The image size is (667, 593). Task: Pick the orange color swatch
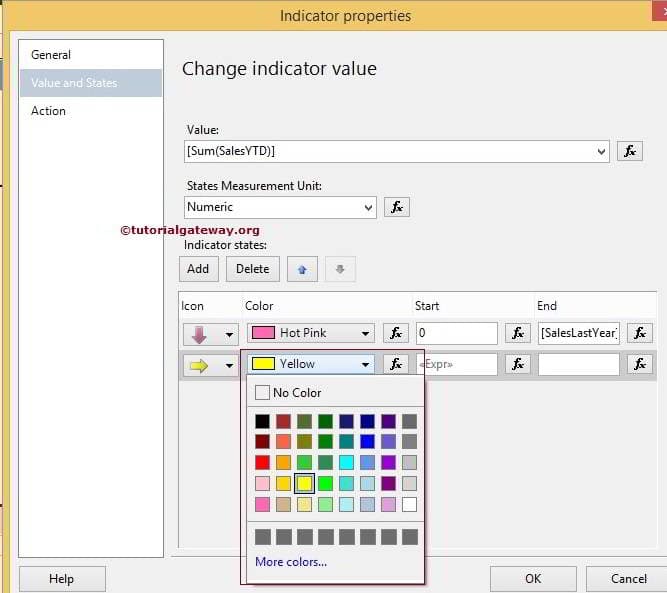[x=283, y=462]
